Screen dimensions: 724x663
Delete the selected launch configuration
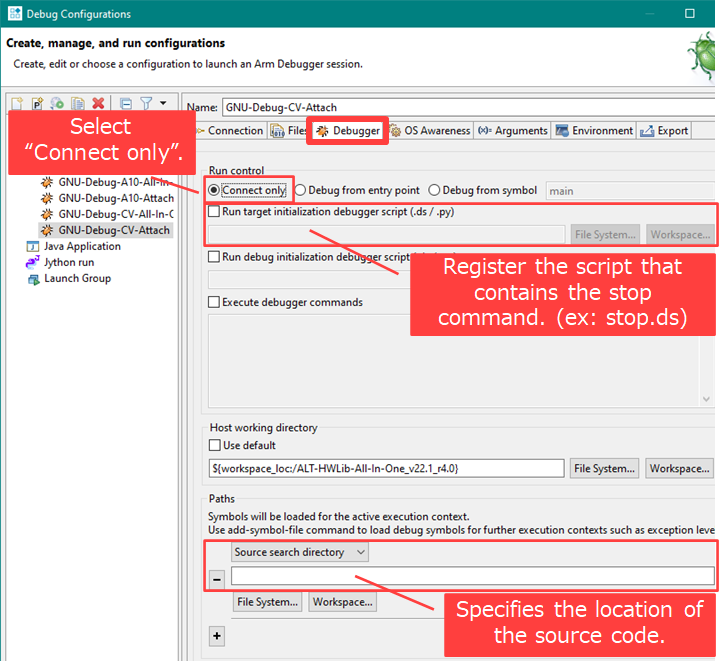point(98,103)
